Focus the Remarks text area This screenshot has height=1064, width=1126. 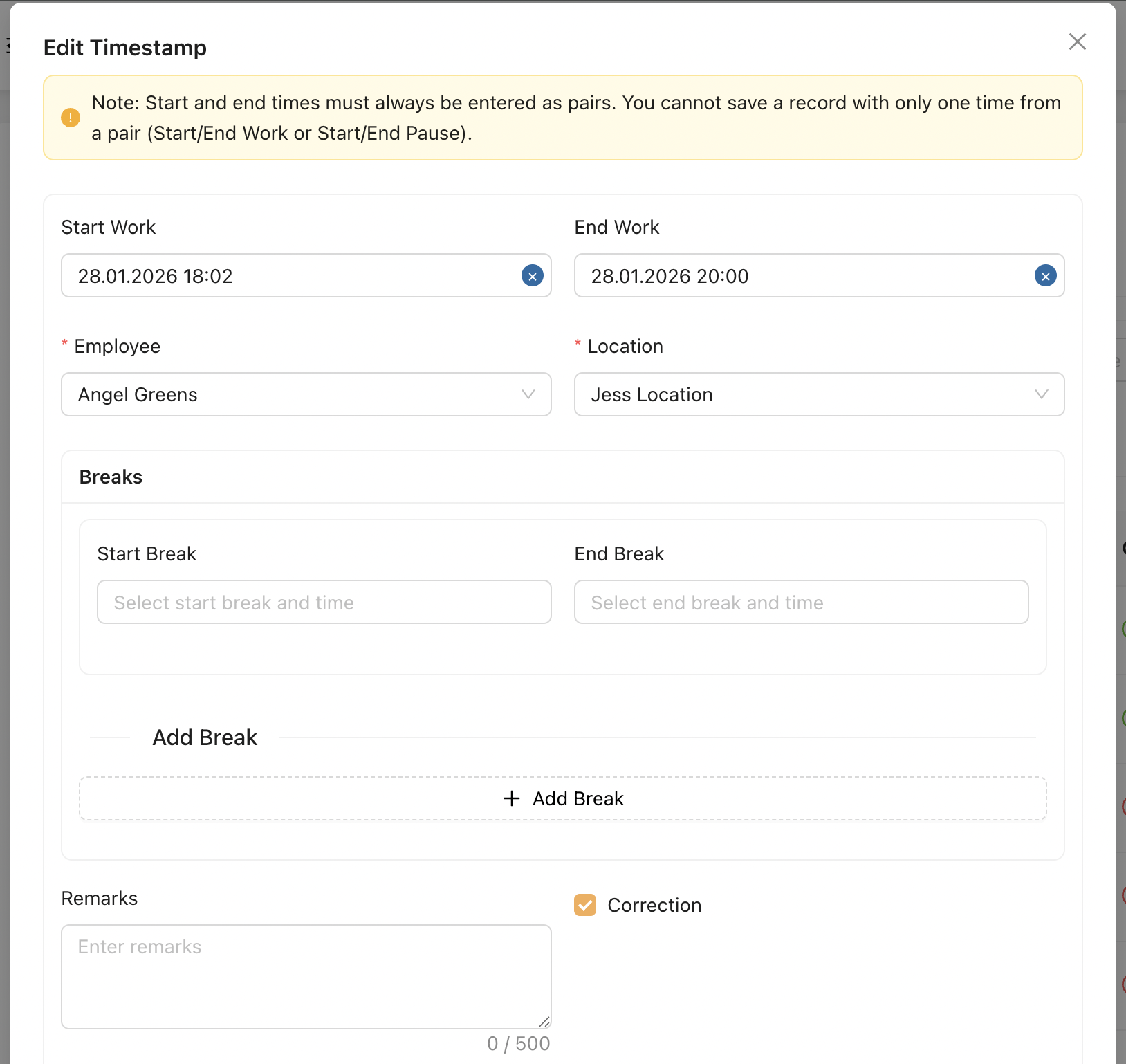coord(306,976)
